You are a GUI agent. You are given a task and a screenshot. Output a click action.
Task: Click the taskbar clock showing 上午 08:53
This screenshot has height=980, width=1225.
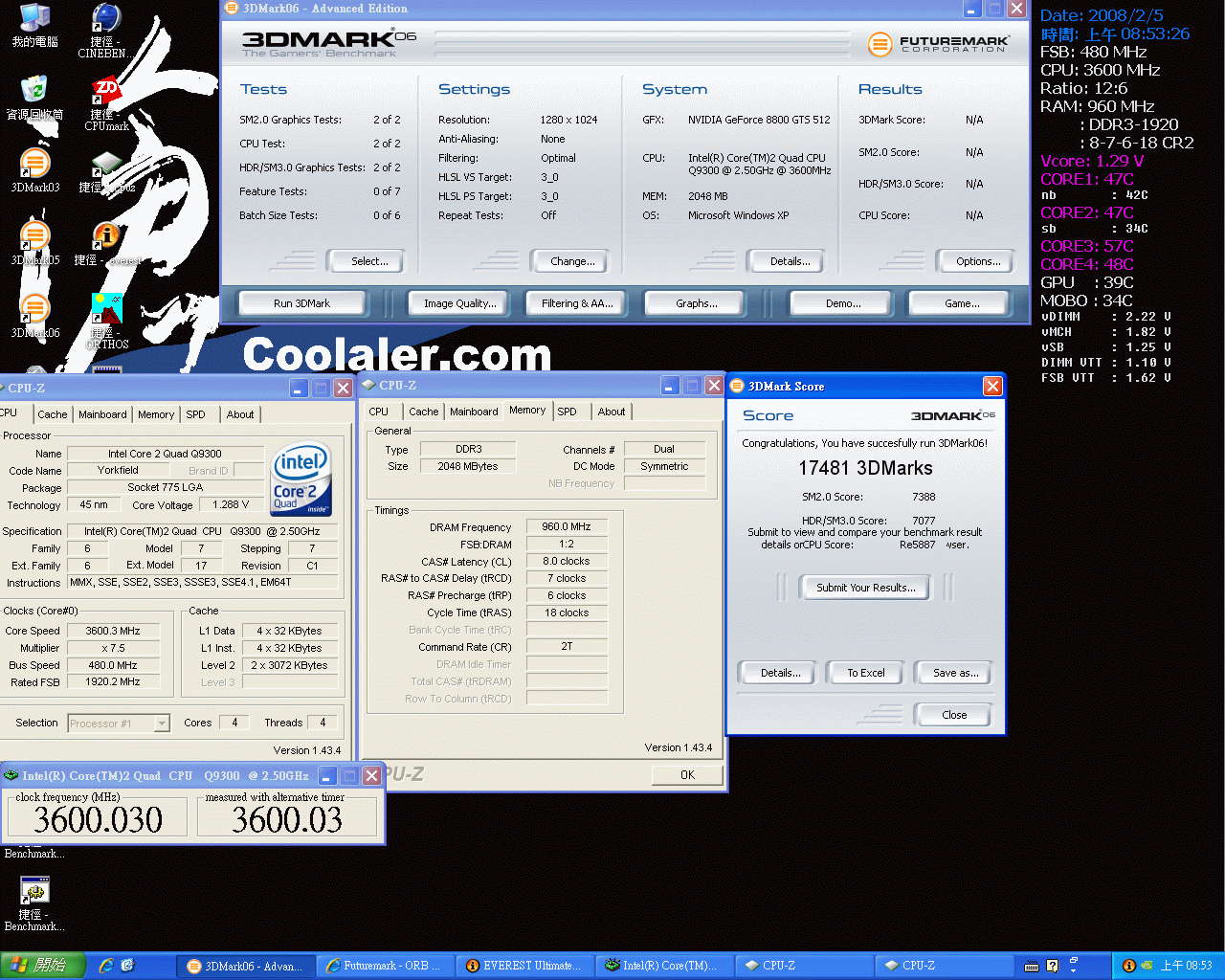[x=1186, y=966]
